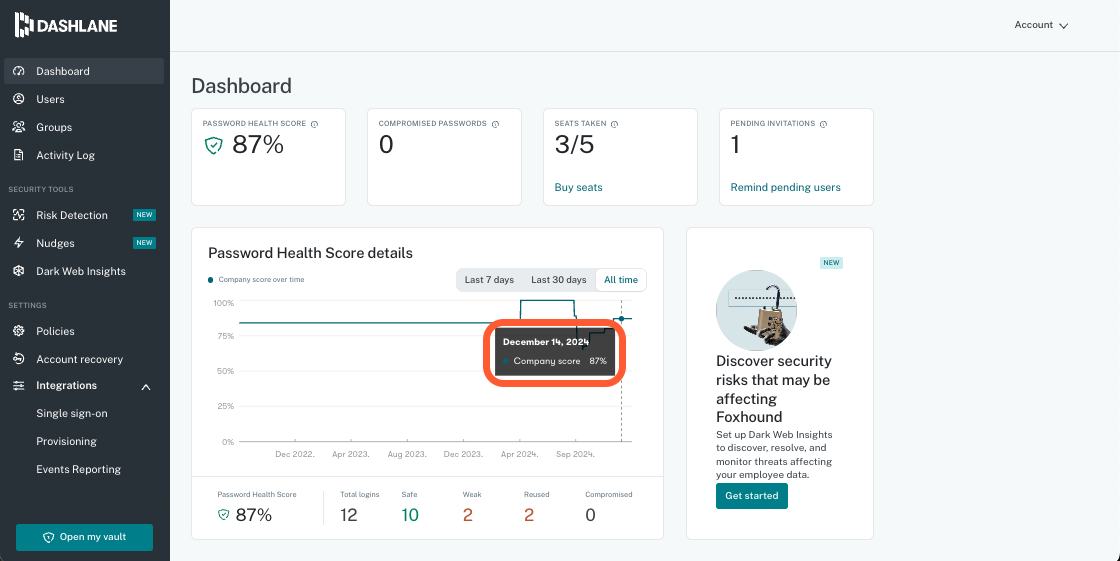Click the Users person icon
Screen dimensions: 1120x561
click(19, 99)
